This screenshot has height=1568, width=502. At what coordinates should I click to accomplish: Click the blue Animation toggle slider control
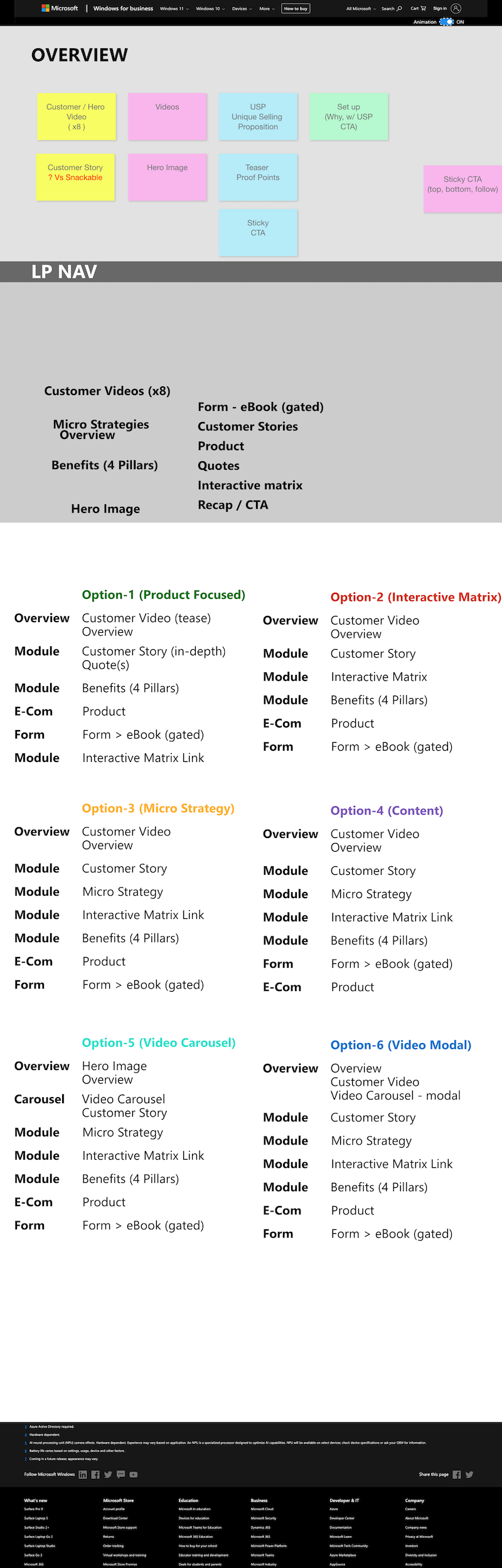tap(446, 21)
